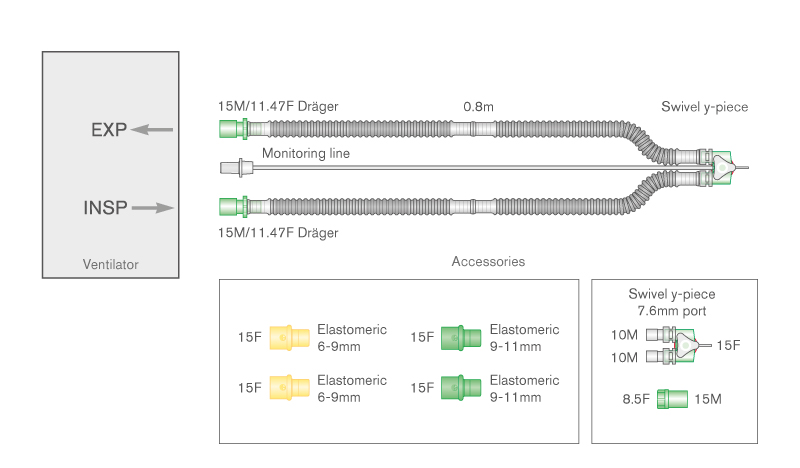Click the y-piece image in accessory box

click(674, 346)
